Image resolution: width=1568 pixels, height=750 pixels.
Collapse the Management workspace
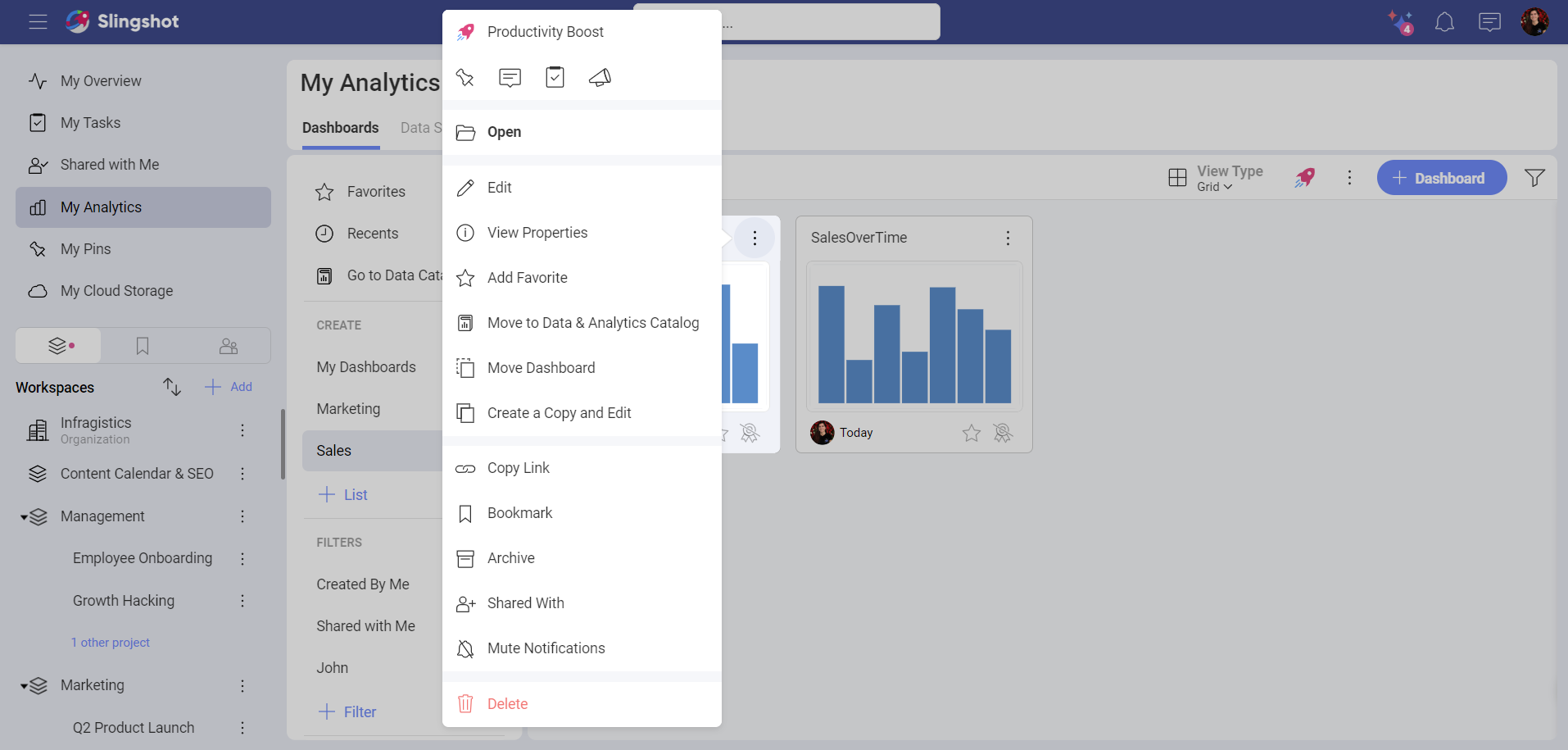click(x=25, y=517)
